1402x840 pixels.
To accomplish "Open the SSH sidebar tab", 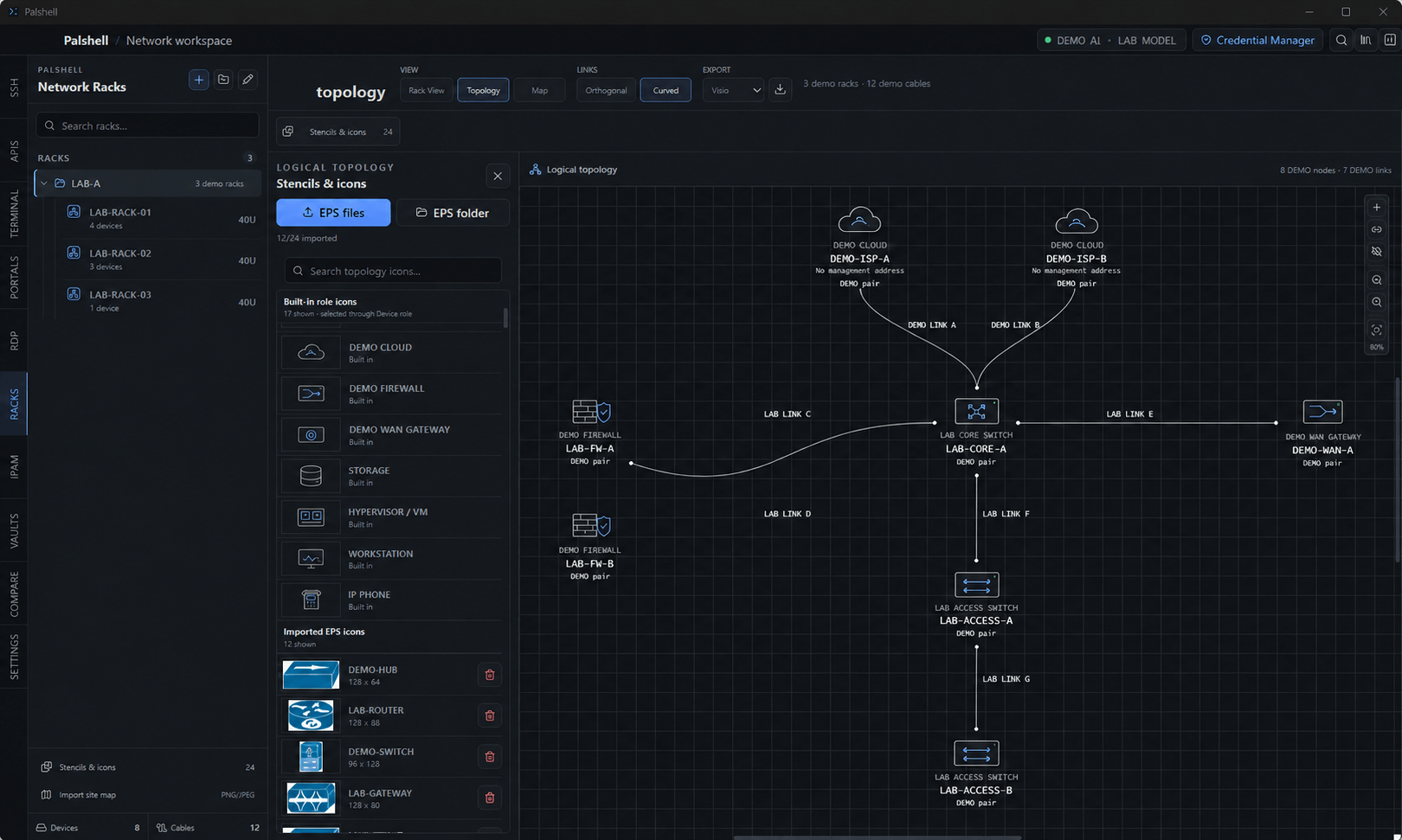I will (14, 87).
